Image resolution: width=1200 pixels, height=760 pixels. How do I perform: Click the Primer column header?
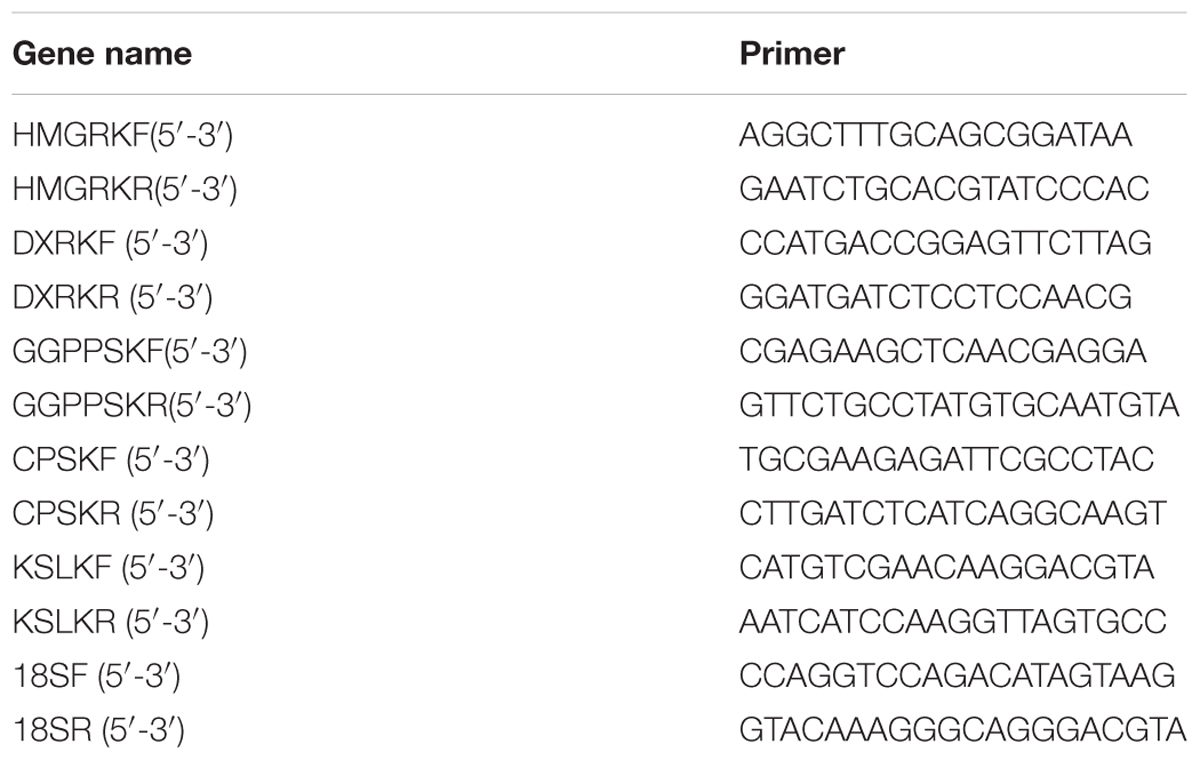tap(791, 53)
